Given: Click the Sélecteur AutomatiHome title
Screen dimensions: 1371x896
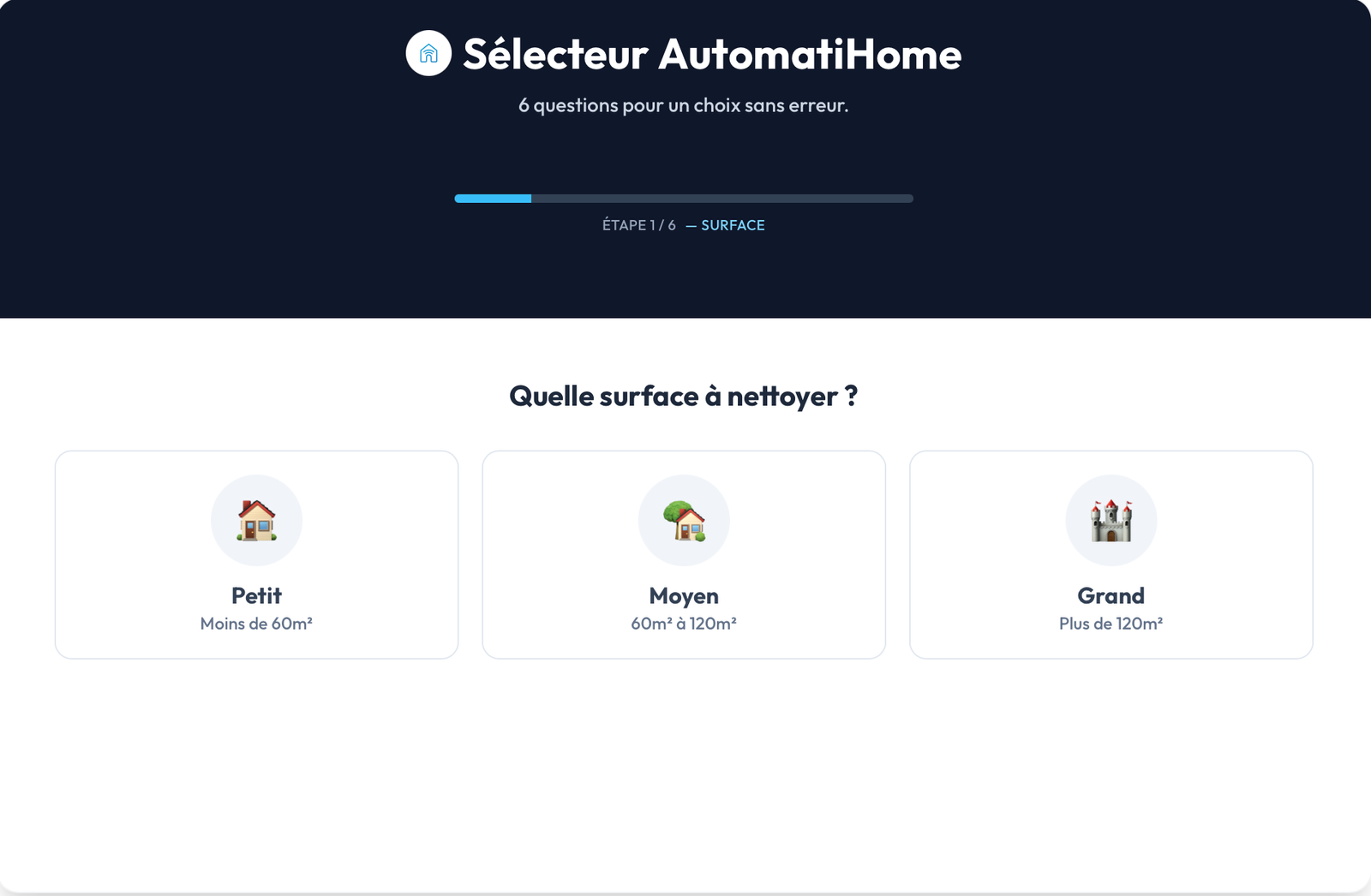Looking at the screenshot, I should (x=711, y=54).
